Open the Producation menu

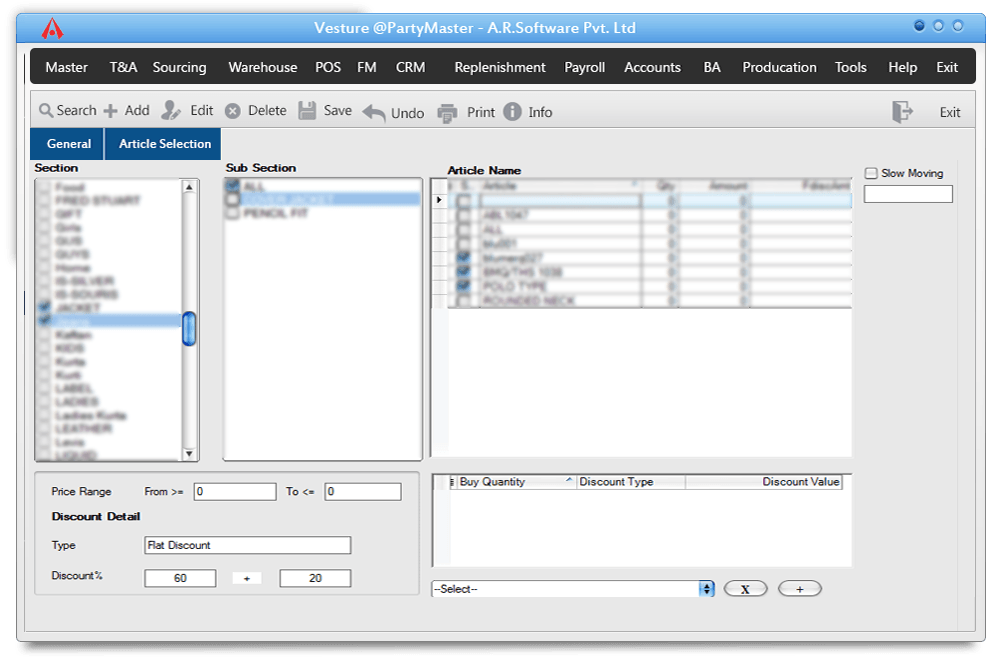click(x=779, y=67)
